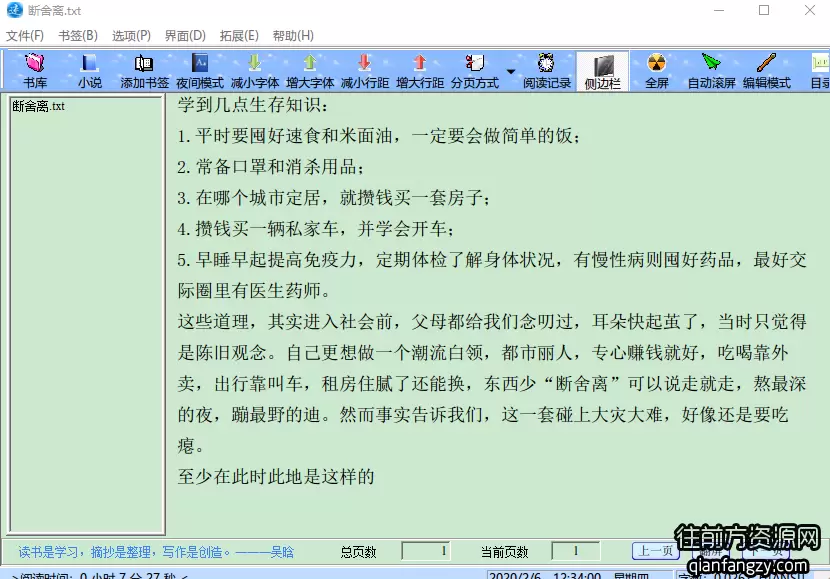Go to previous page with 上一页
830x579 pixels.
pos(656,551)
